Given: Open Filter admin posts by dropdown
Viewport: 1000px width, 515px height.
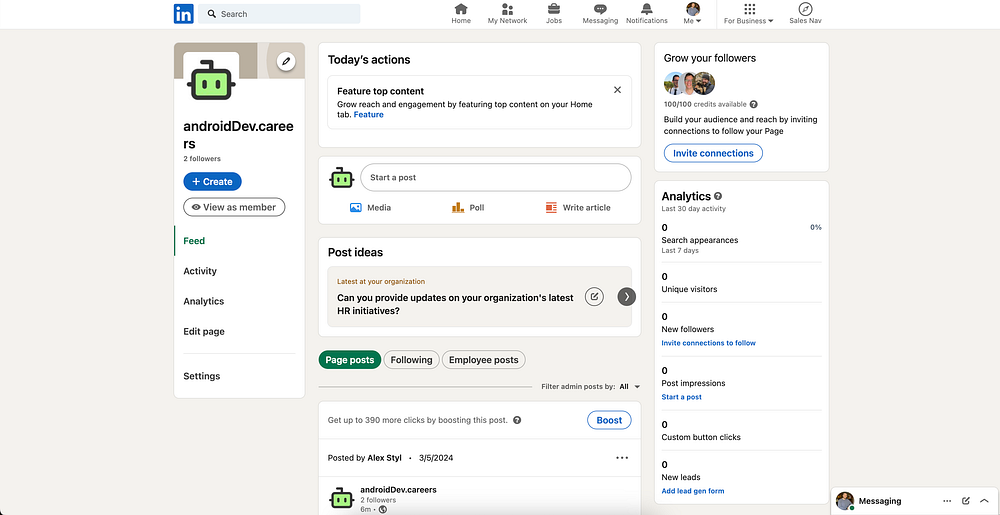Looking at the screenshot, I should tap(591, 386).
